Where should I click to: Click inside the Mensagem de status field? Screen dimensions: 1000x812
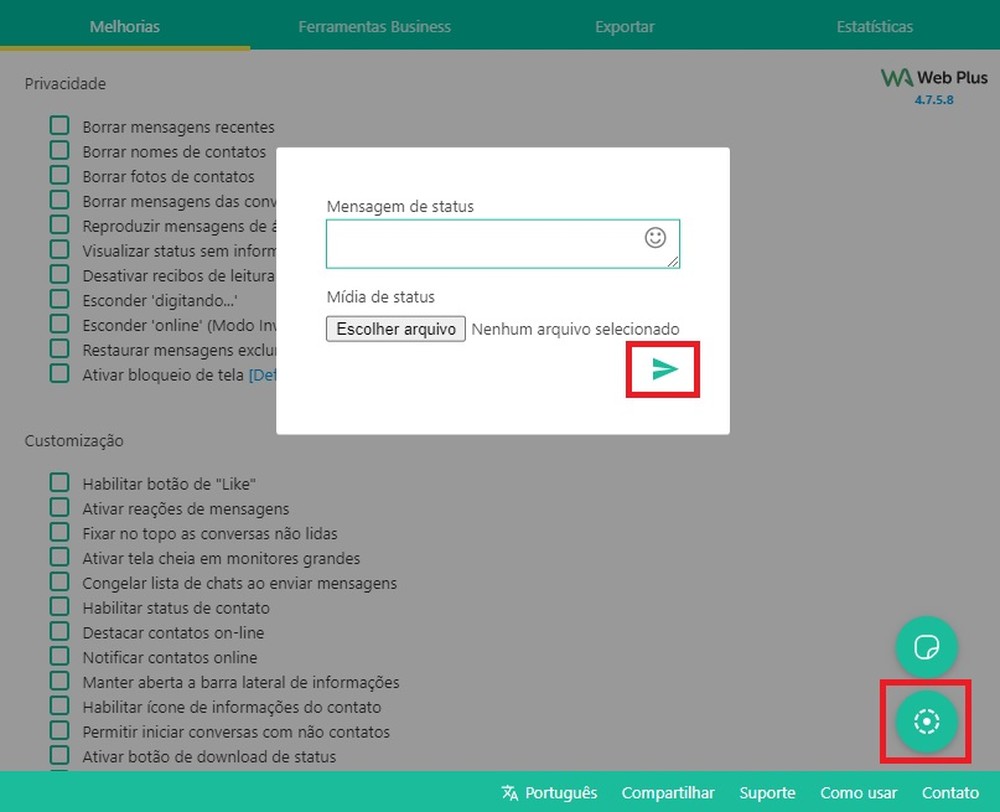click(480, 243)
